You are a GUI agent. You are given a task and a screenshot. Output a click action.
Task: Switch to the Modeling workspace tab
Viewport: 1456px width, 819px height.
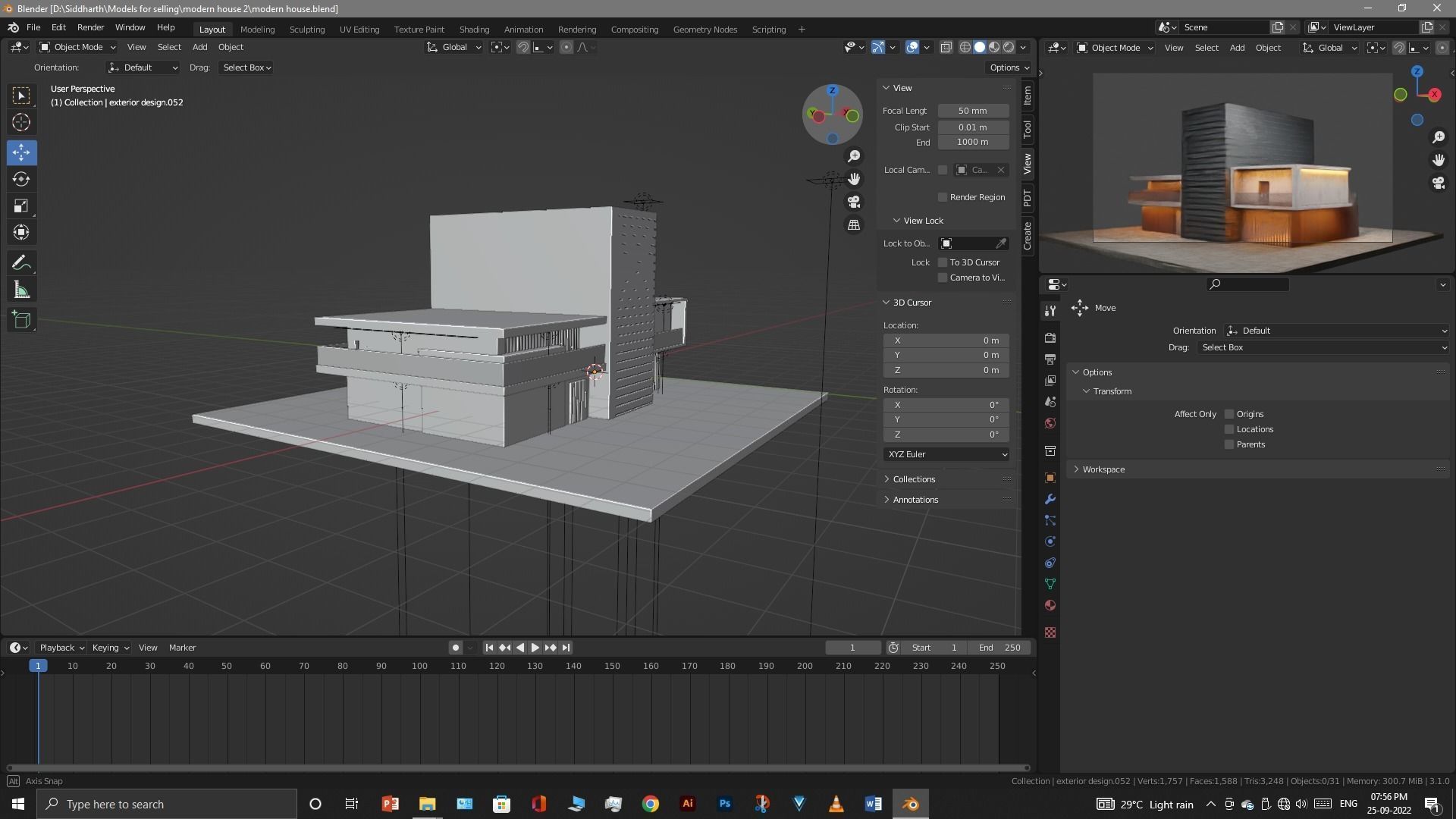tap(257, 29)
